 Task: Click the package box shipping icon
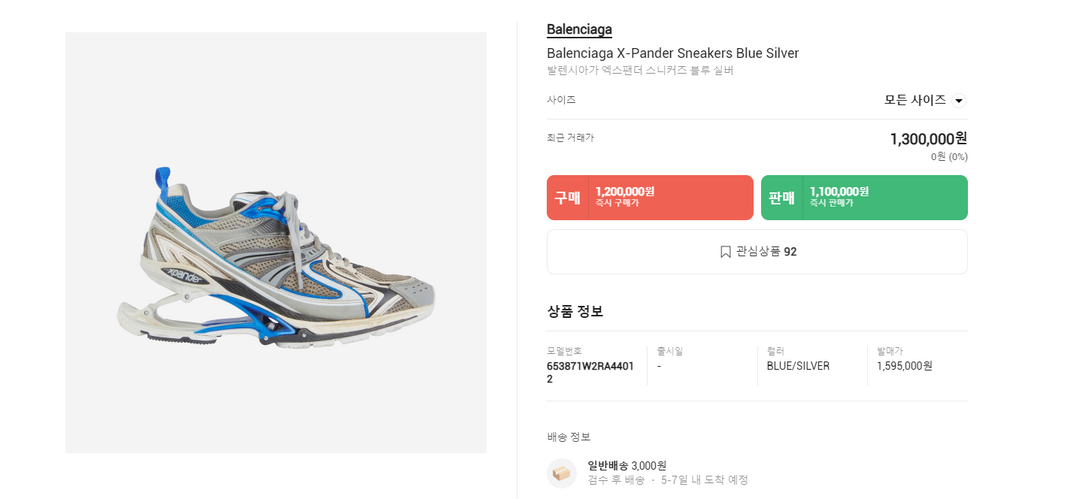[x=562, y=473]
